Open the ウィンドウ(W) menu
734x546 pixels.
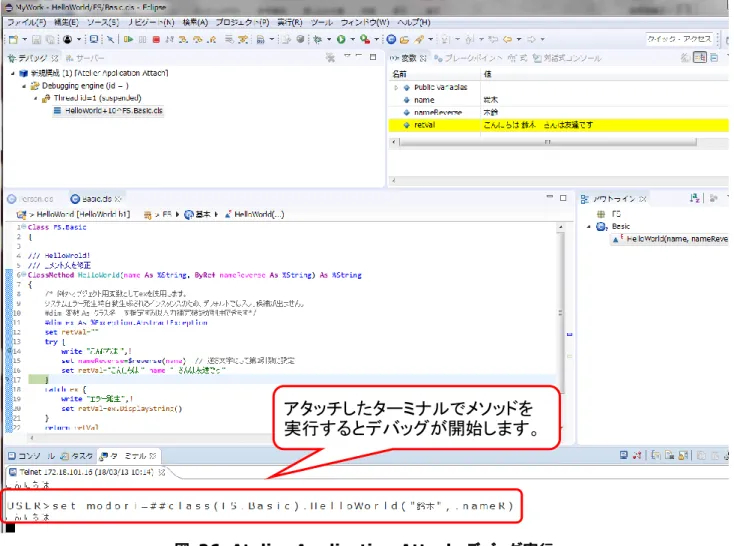click(x=365, y=22)
